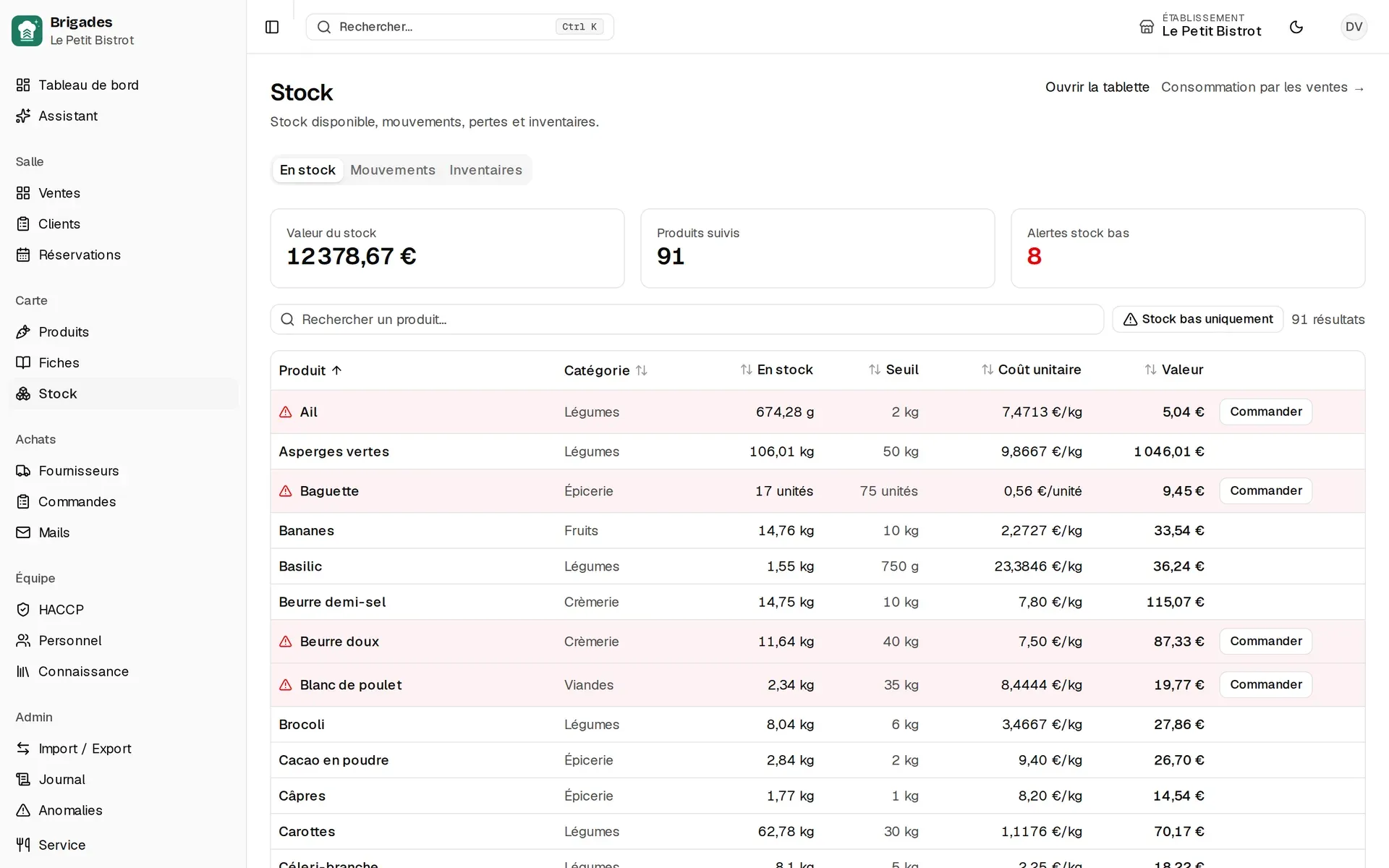Open the Établissement Le Petit Bistrot selector
Viewport: 1389px width, 868px height.
click(1200, 27)
